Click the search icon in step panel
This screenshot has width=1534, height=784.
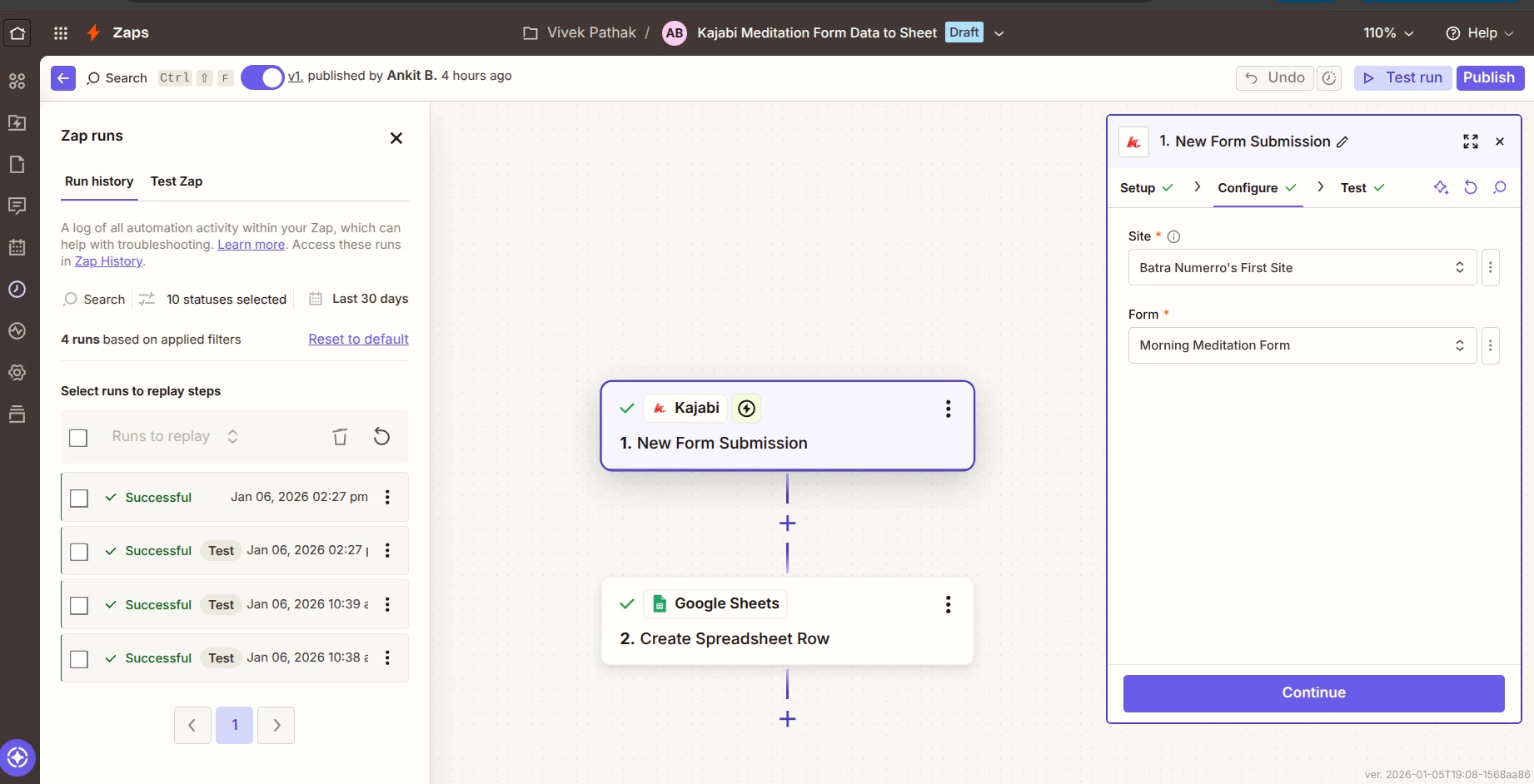(1500, 187)
